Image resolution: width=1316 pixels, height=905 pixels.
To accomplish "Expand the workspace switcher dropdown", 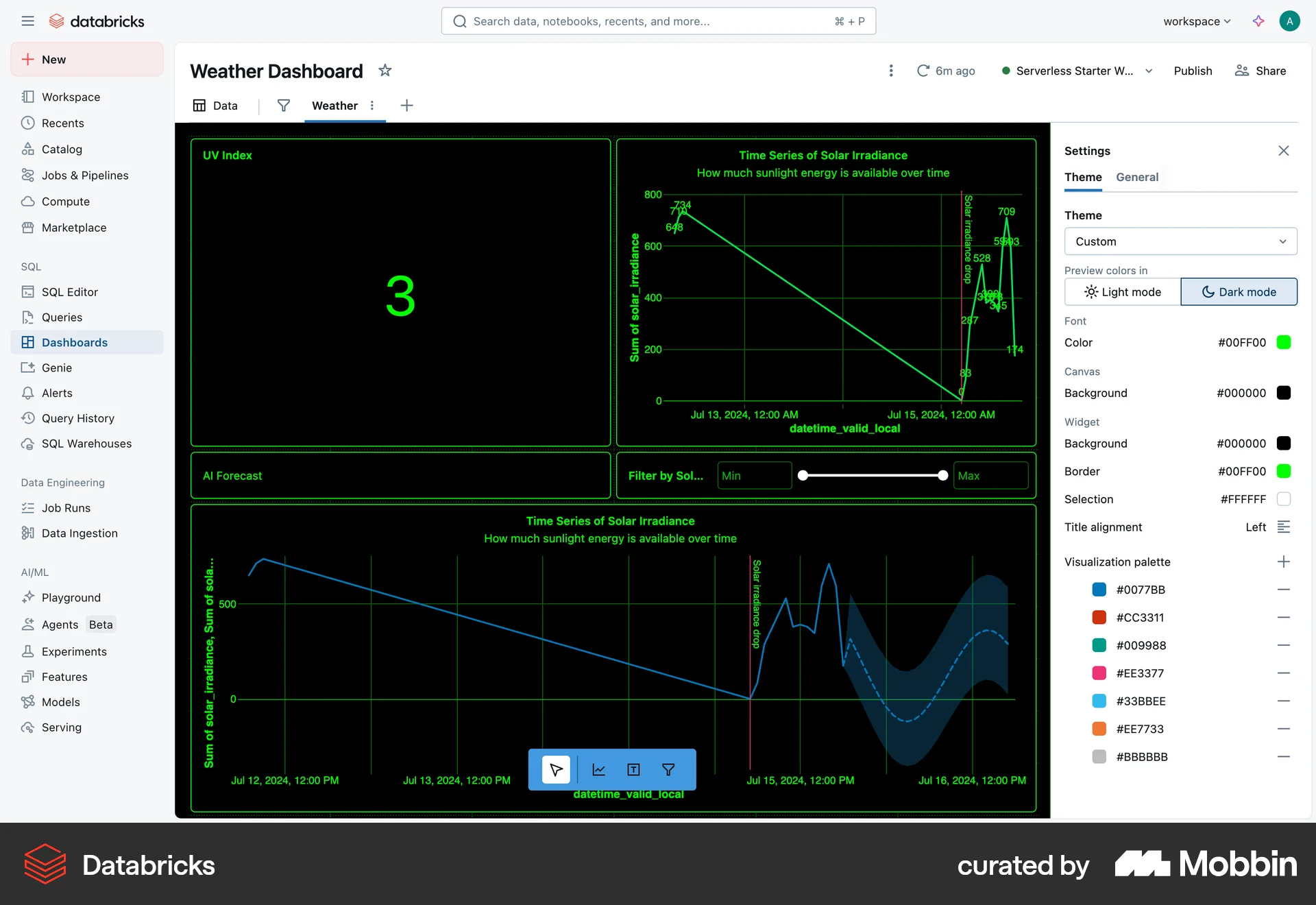I will point(1197,21).
